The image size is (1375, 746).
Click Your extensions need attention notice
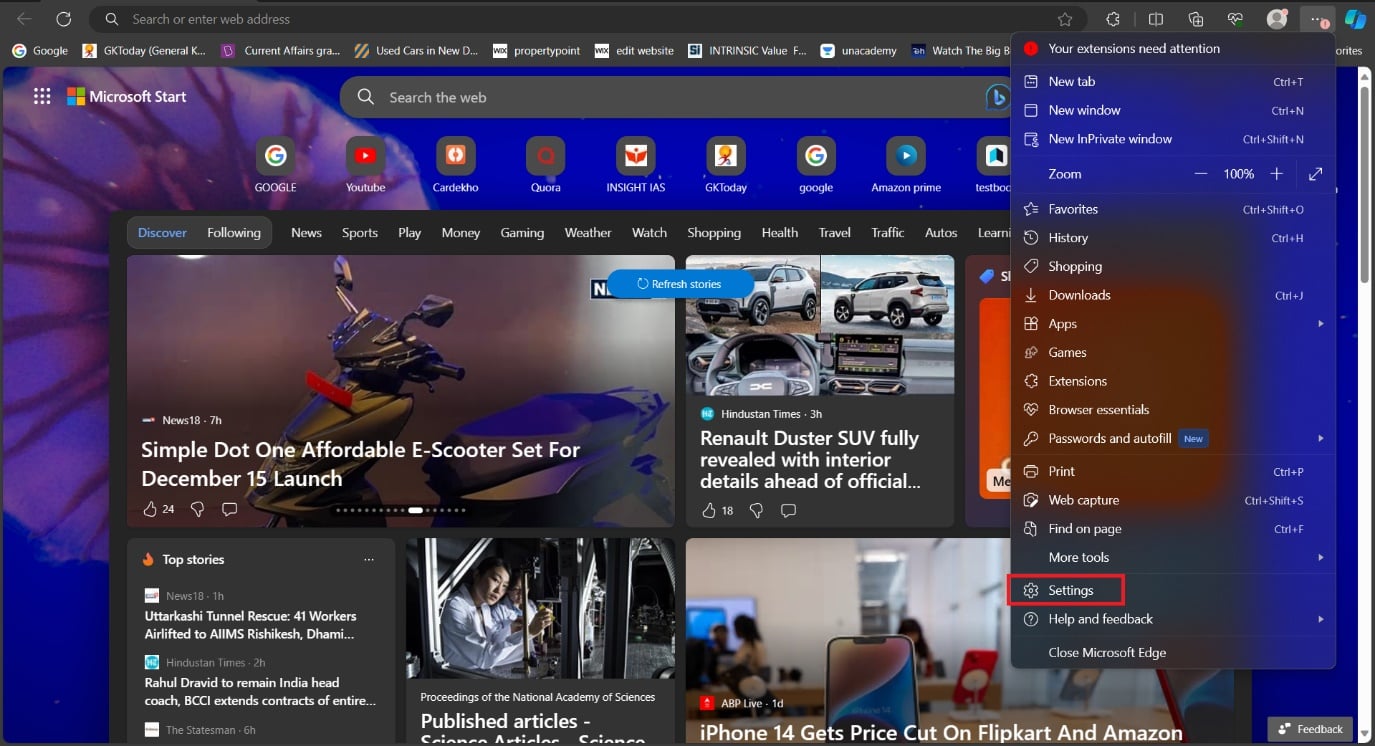coord(1173,48)
